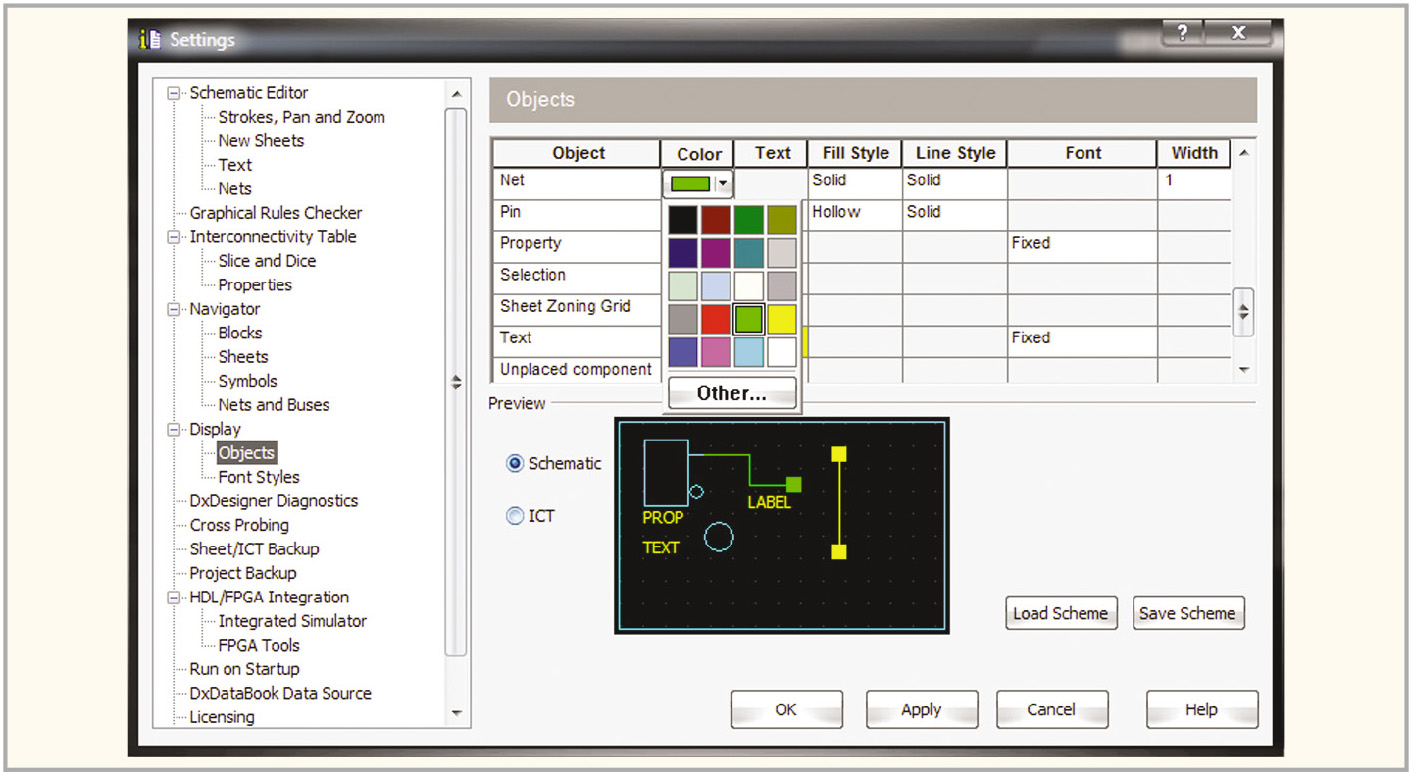This screenshot has height=777, width=1414.
Task: Select Strokes, Pan and Zoom settings
Action: (x=301, y=117)
